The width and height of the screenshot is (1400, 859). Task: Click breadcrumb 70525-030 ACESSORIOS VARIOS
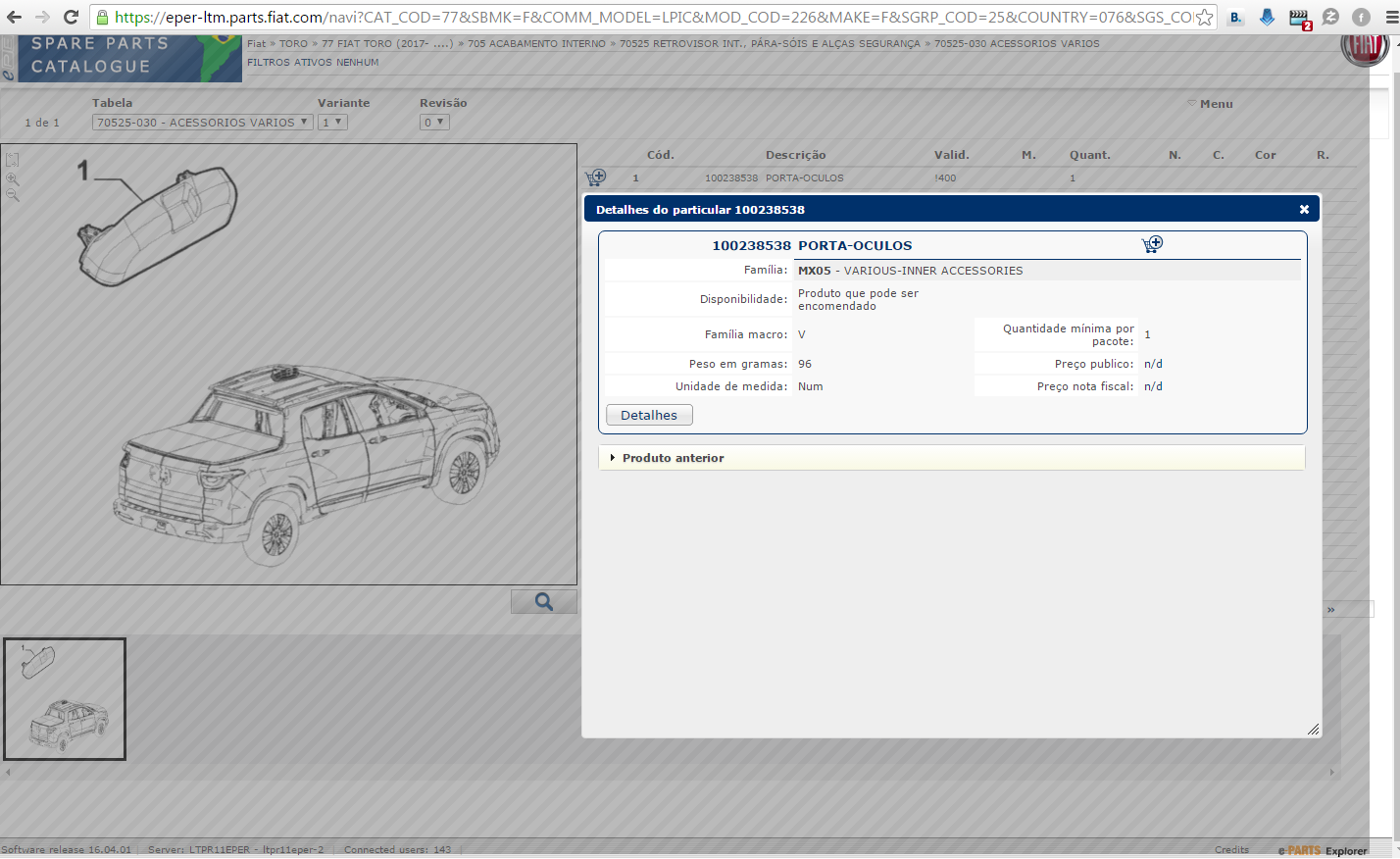tap(1017, 43)
